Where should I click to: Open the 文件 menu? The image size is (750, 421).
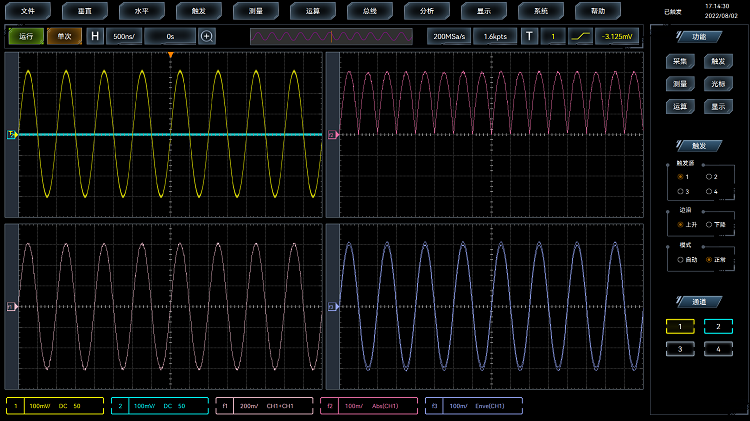(x=28, y=10)
